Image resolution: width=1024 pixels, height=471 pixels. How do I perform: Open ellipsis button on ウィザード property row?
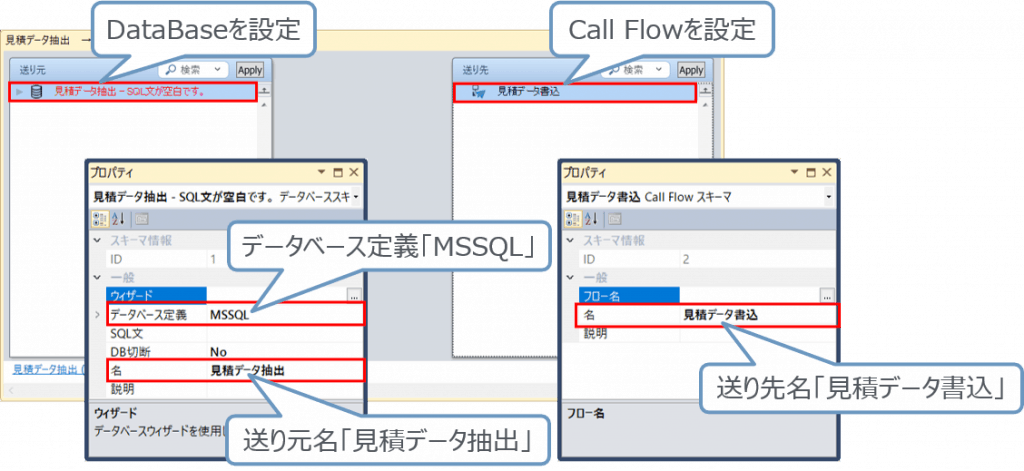pos(353,296)
